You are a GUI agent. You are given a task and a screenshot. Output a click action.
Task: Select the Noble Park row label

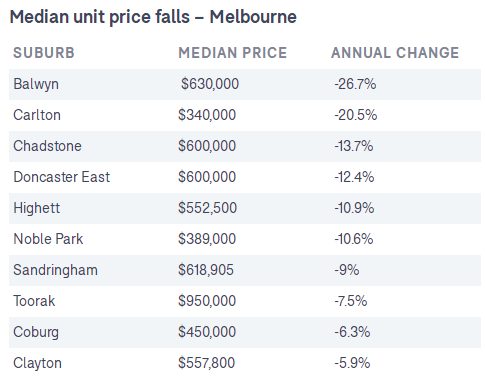click(x=48, y=239)
